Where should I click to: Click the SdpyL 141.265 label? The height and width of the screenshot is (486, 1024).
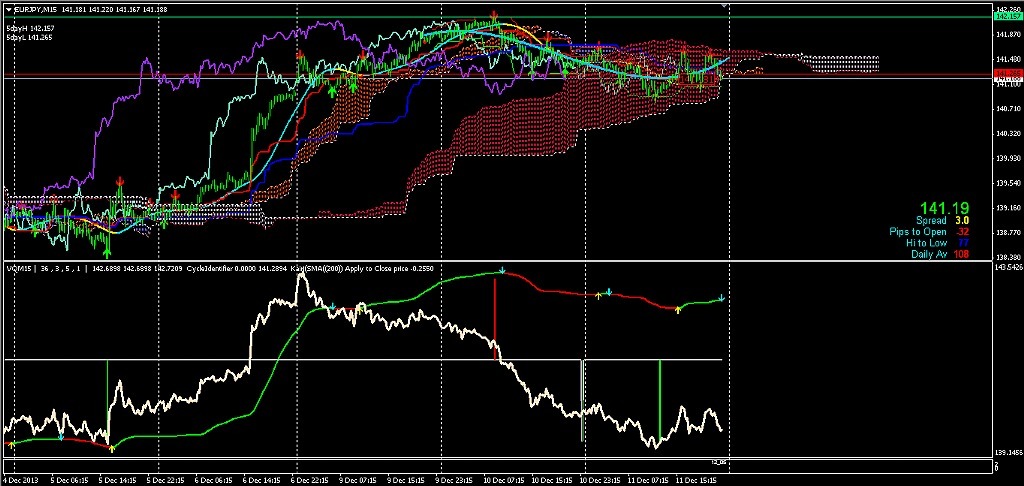pos(29,38)
